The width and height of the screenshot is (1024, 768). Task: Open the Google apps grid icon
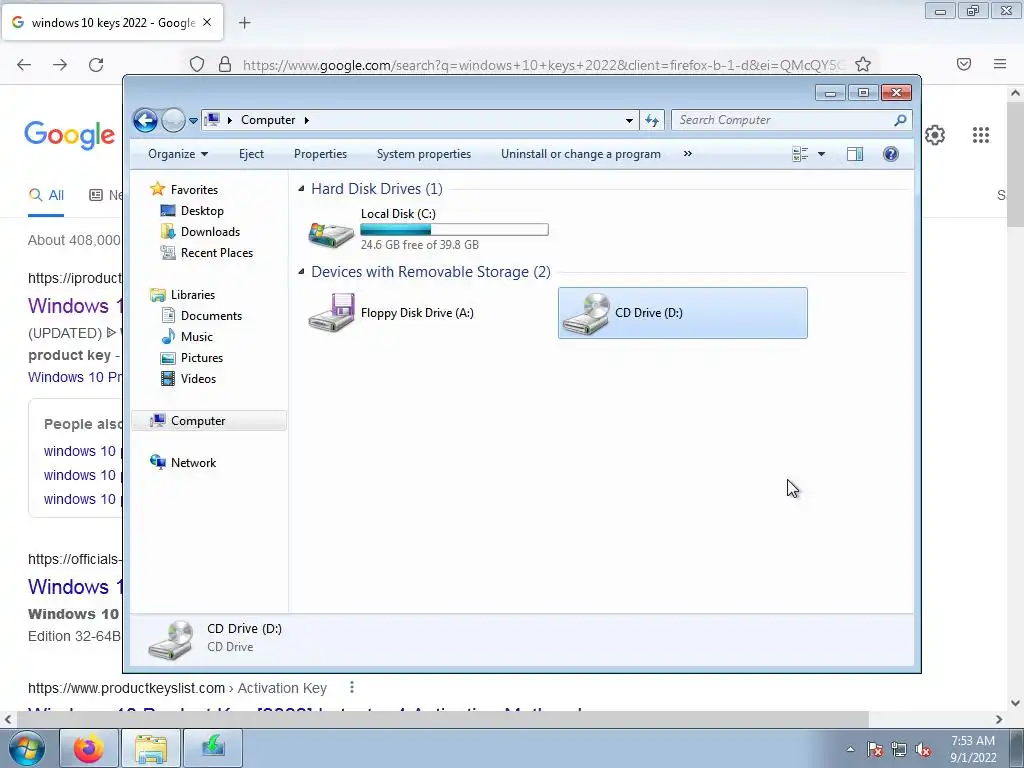click(980, 135)
